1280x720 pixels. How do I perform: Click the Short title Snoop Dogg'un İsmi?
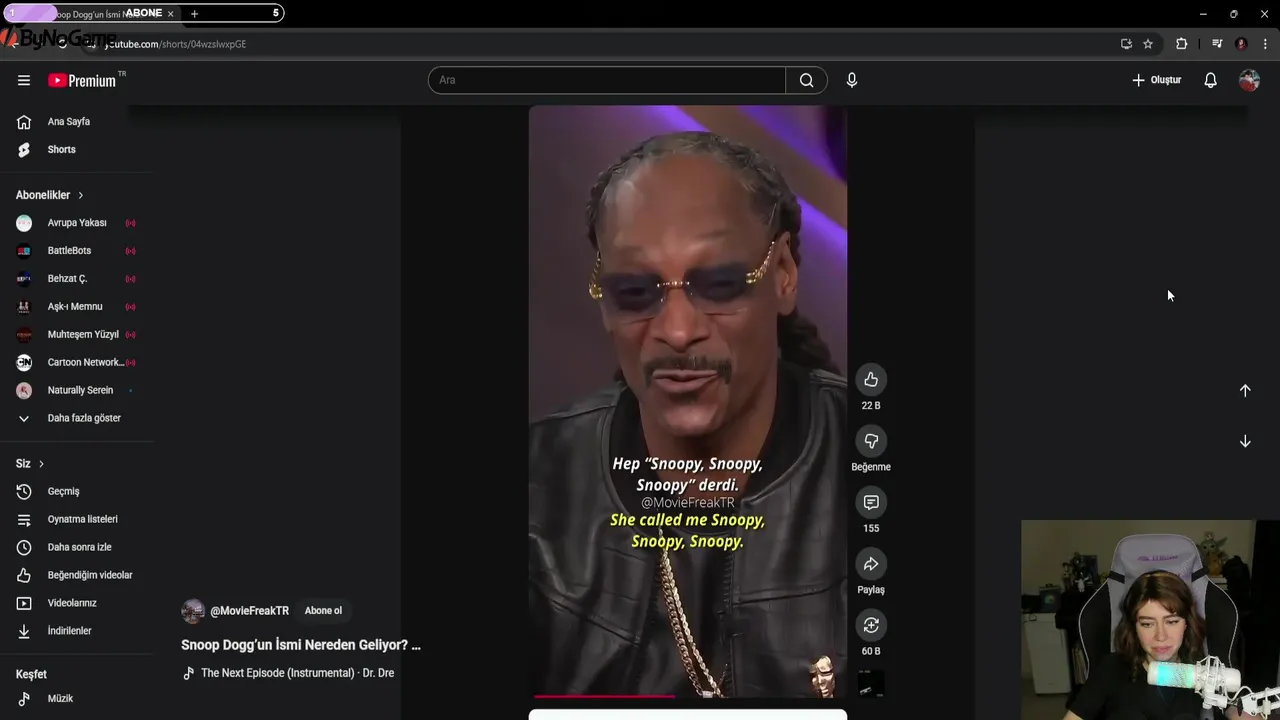tap(301, 645)
